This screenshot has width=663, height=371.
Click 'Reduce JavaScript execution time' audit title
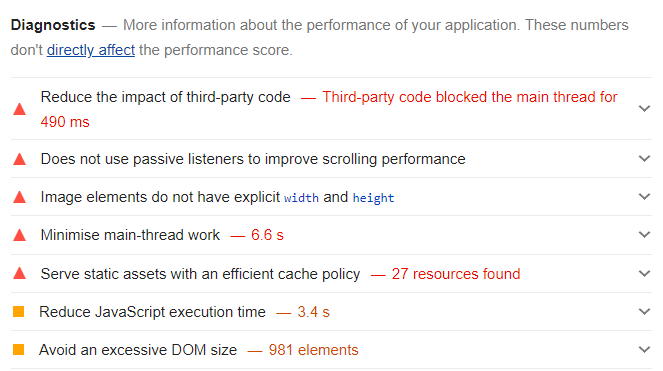coord(152,312)
